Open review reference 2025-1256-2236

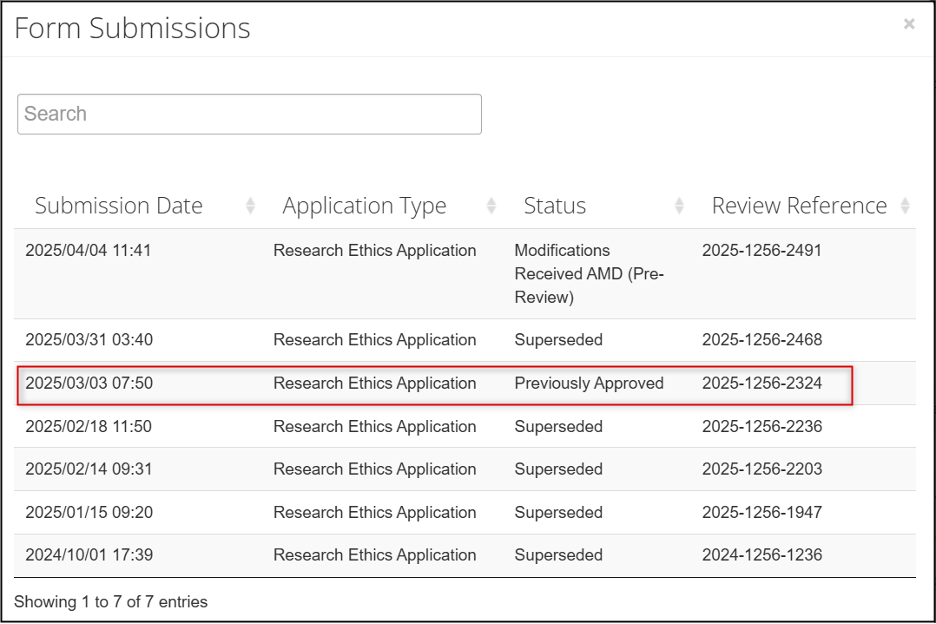(762, 426)
